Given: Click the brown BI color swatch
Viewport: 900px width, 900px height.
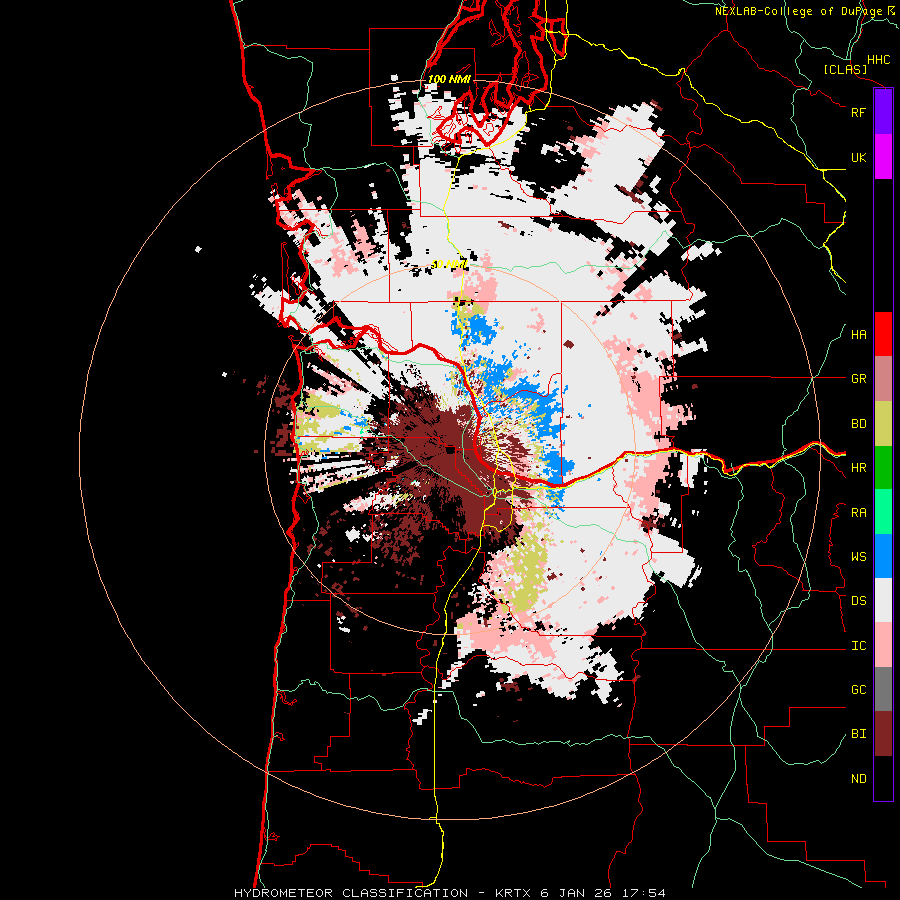Looking at the screenshot, I should (x=883, y=734).
